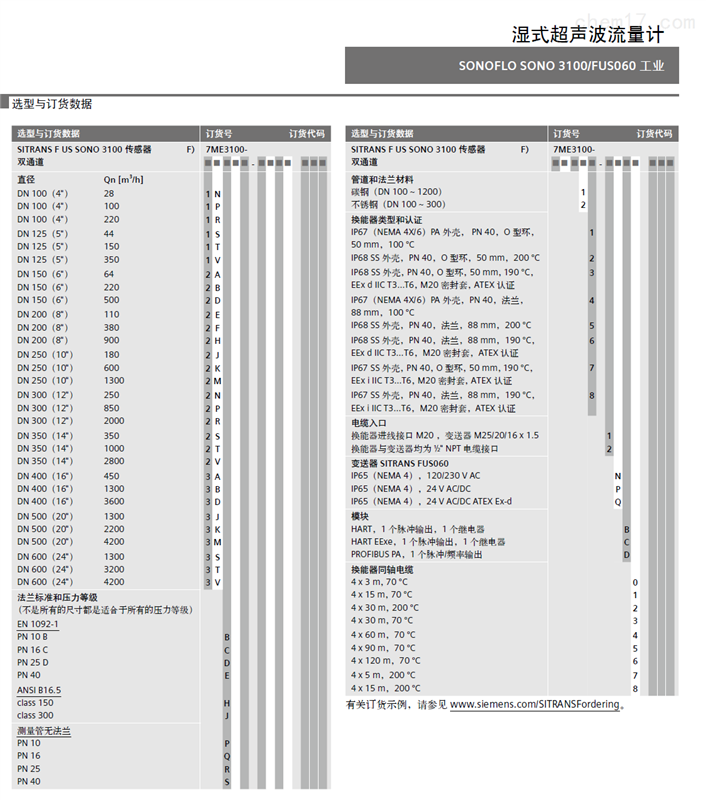Click the Qn value '500' for DN 150

coord(112,300)
